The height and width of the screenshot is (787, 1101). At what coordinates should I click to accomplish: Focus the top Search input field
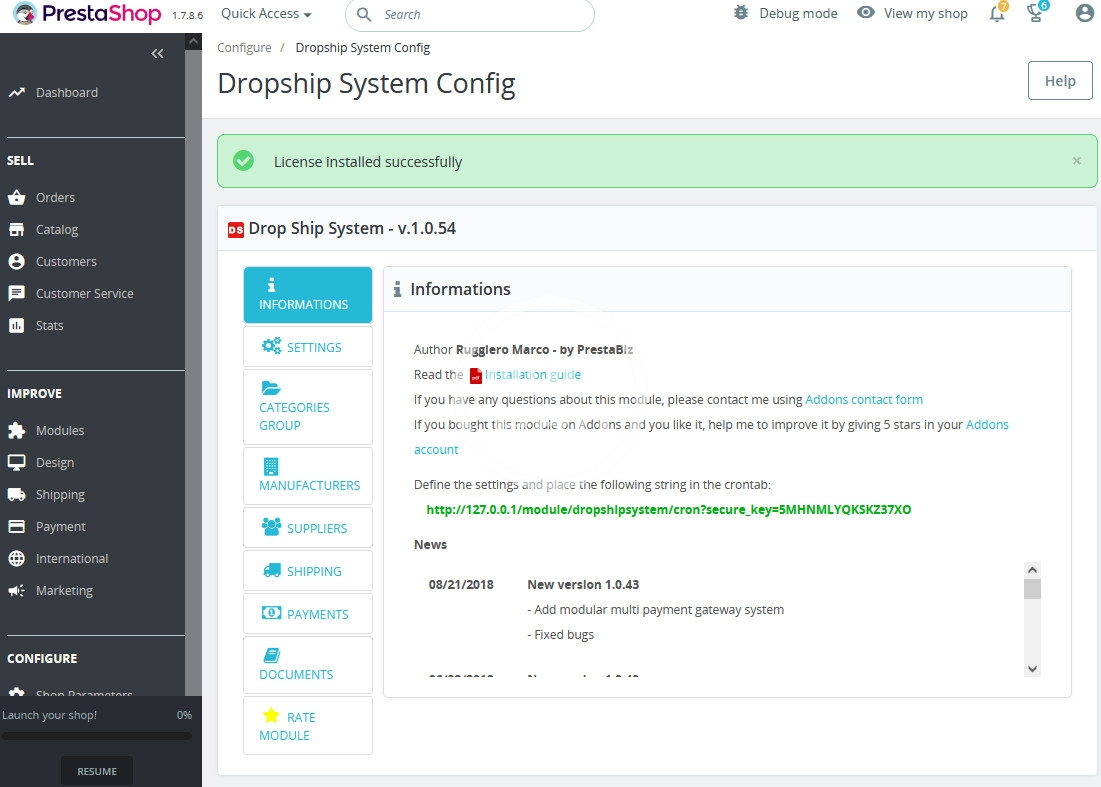(480, 15)
